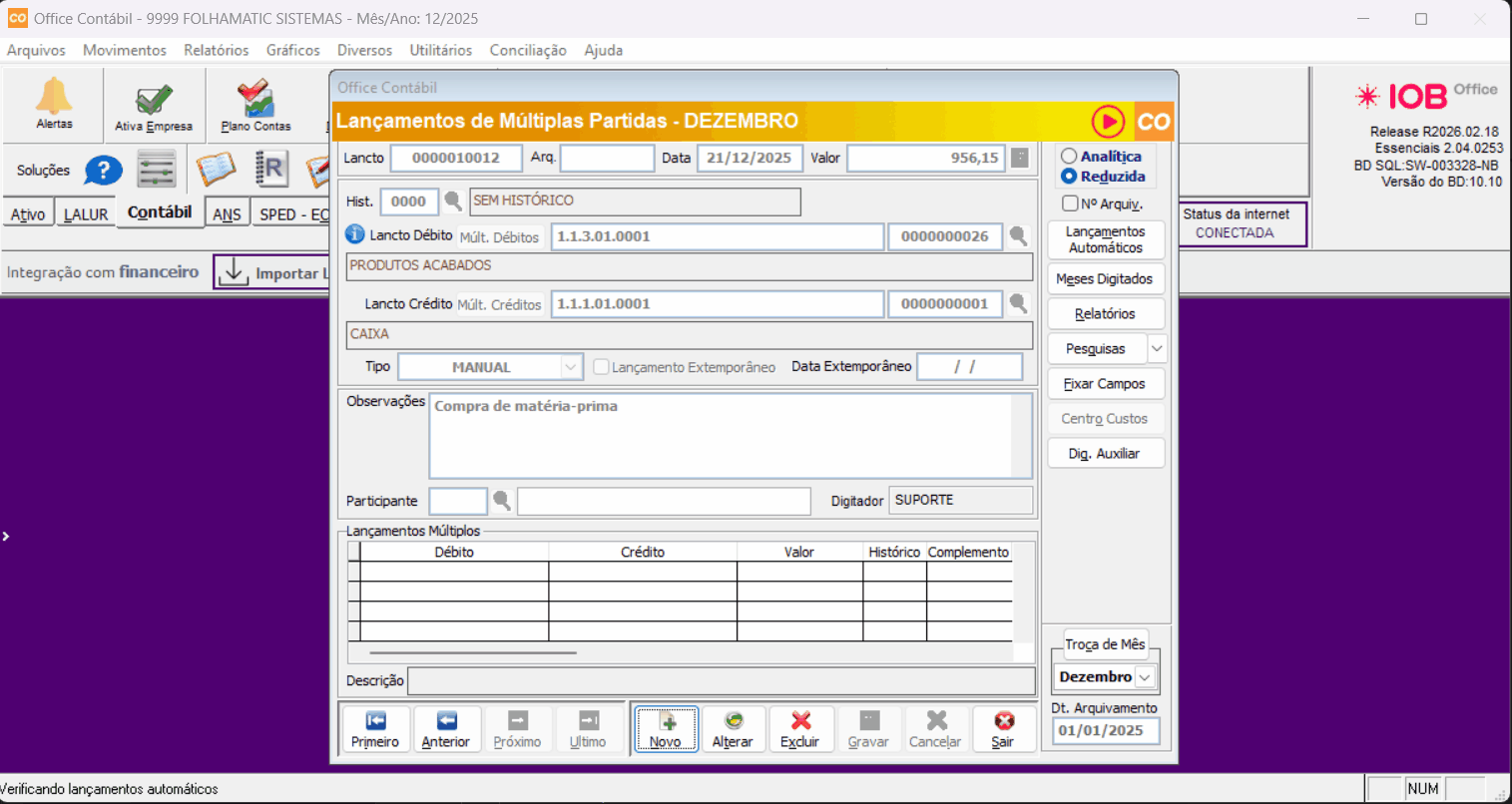The height and width of the screenshot is (804, 1512).
Task: Select the Analítica radio option
Action: 1069,157
